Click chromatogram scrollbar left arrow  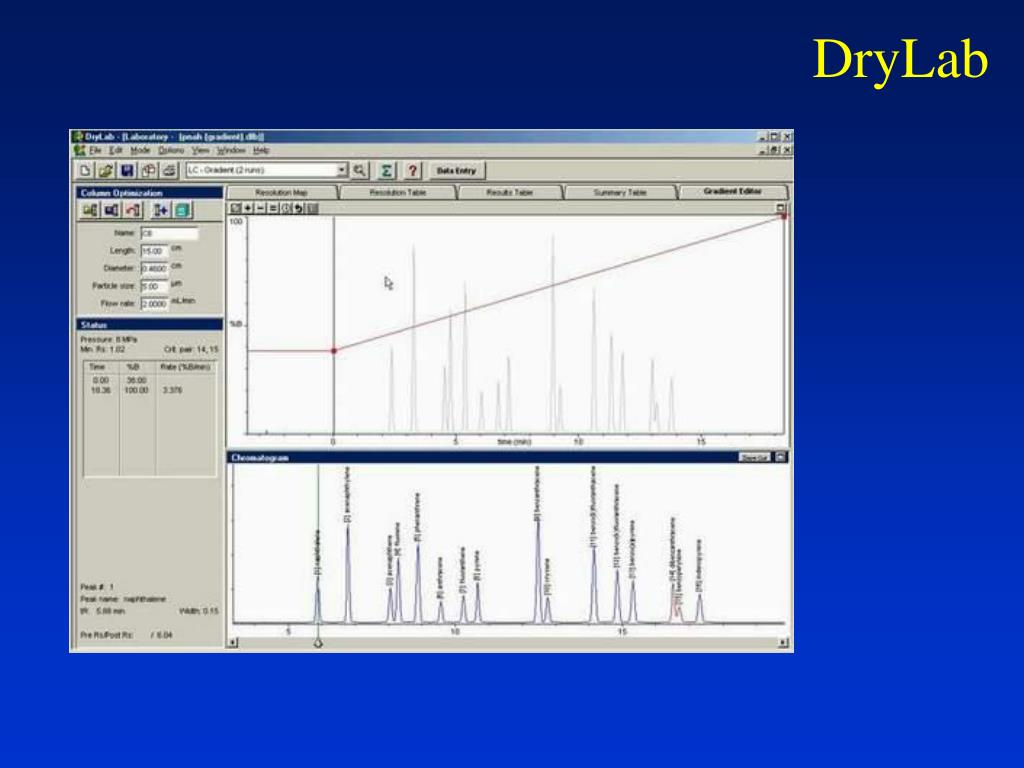(x=233, y=643)
